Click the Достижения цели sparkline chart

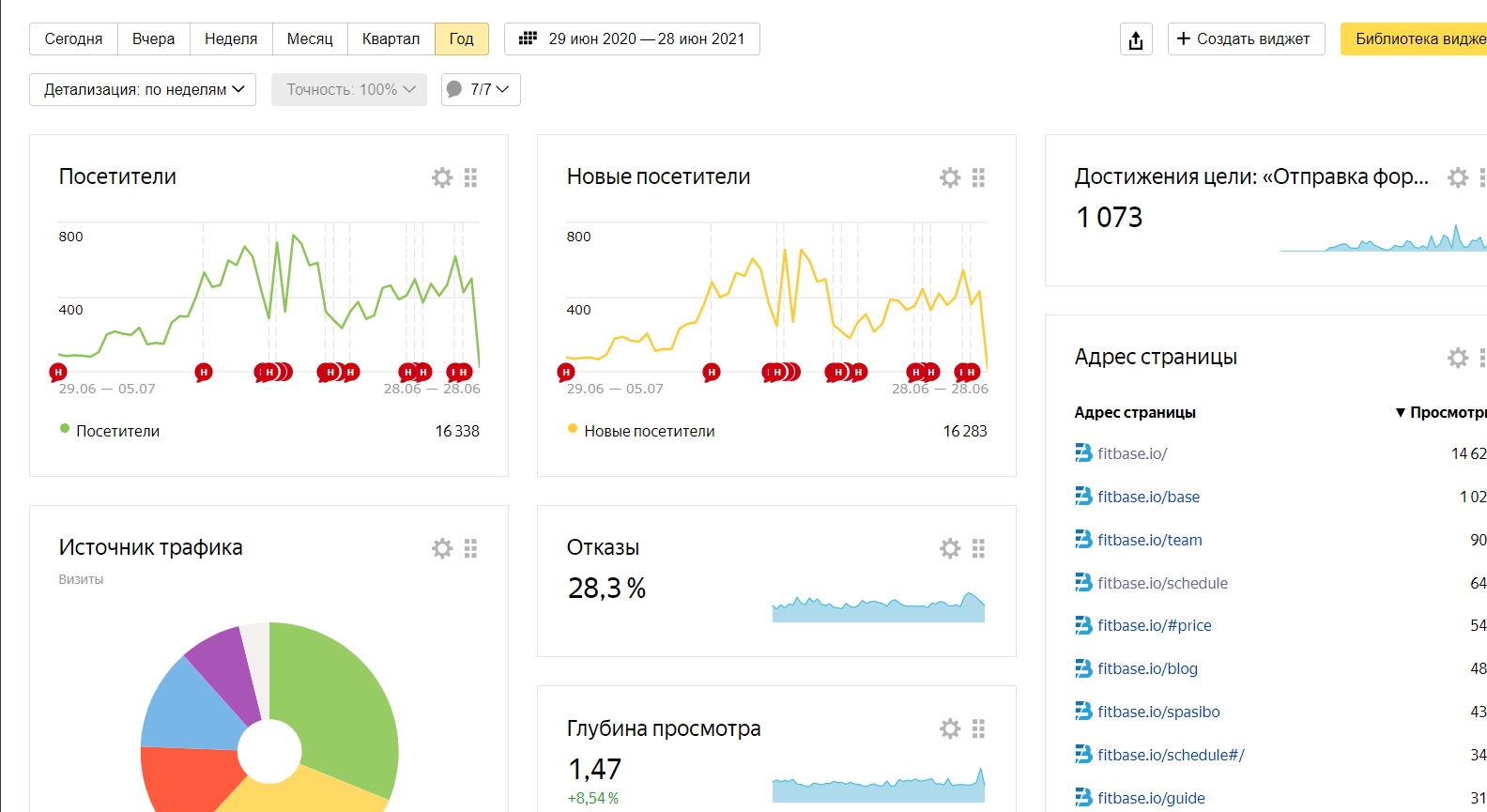pyautogui.click(x=1384, y=237)
